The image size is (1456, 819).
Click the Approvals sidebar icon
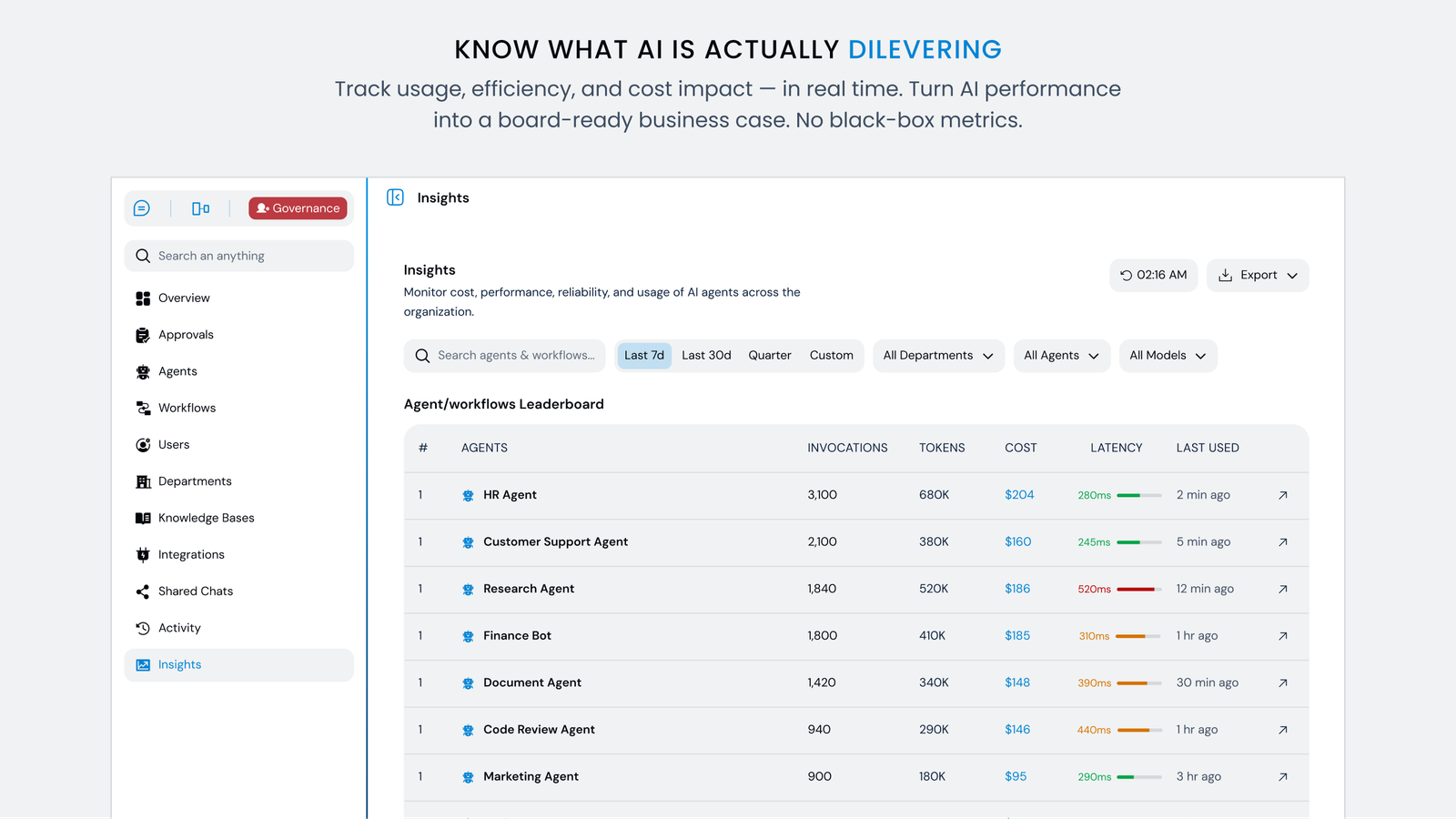(x=143, y=335)
